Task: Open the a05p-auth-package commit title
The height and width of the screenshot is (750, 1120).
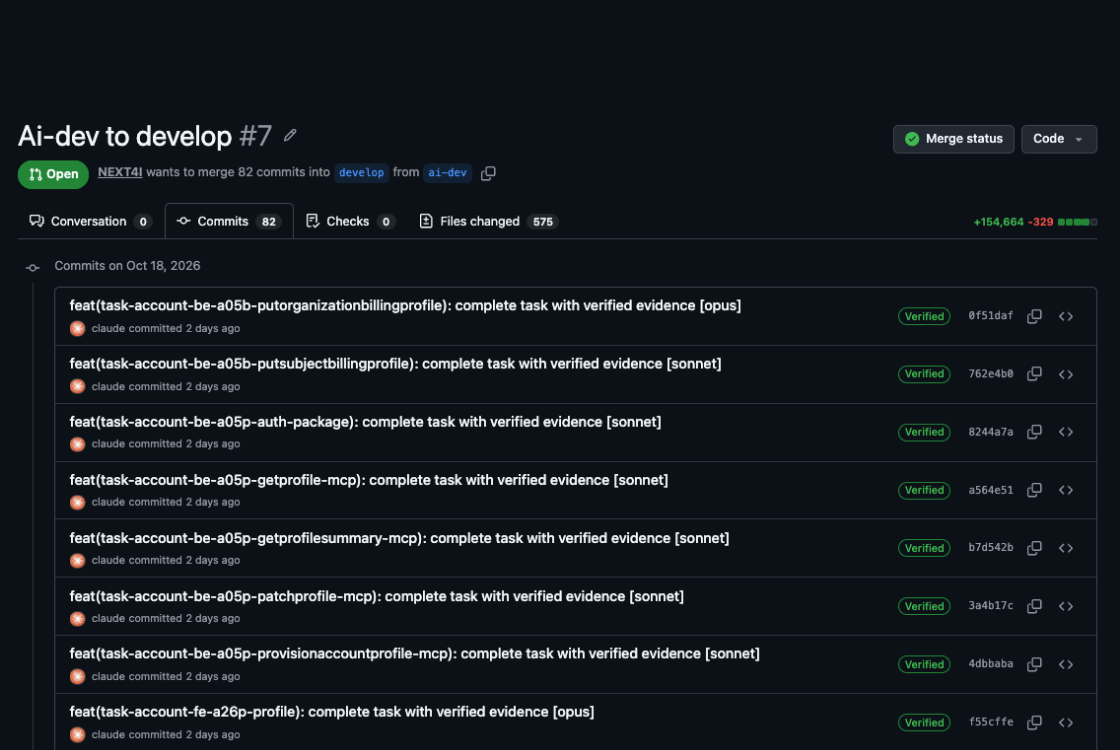Action: pyautogui.click(x=365, y=421)
